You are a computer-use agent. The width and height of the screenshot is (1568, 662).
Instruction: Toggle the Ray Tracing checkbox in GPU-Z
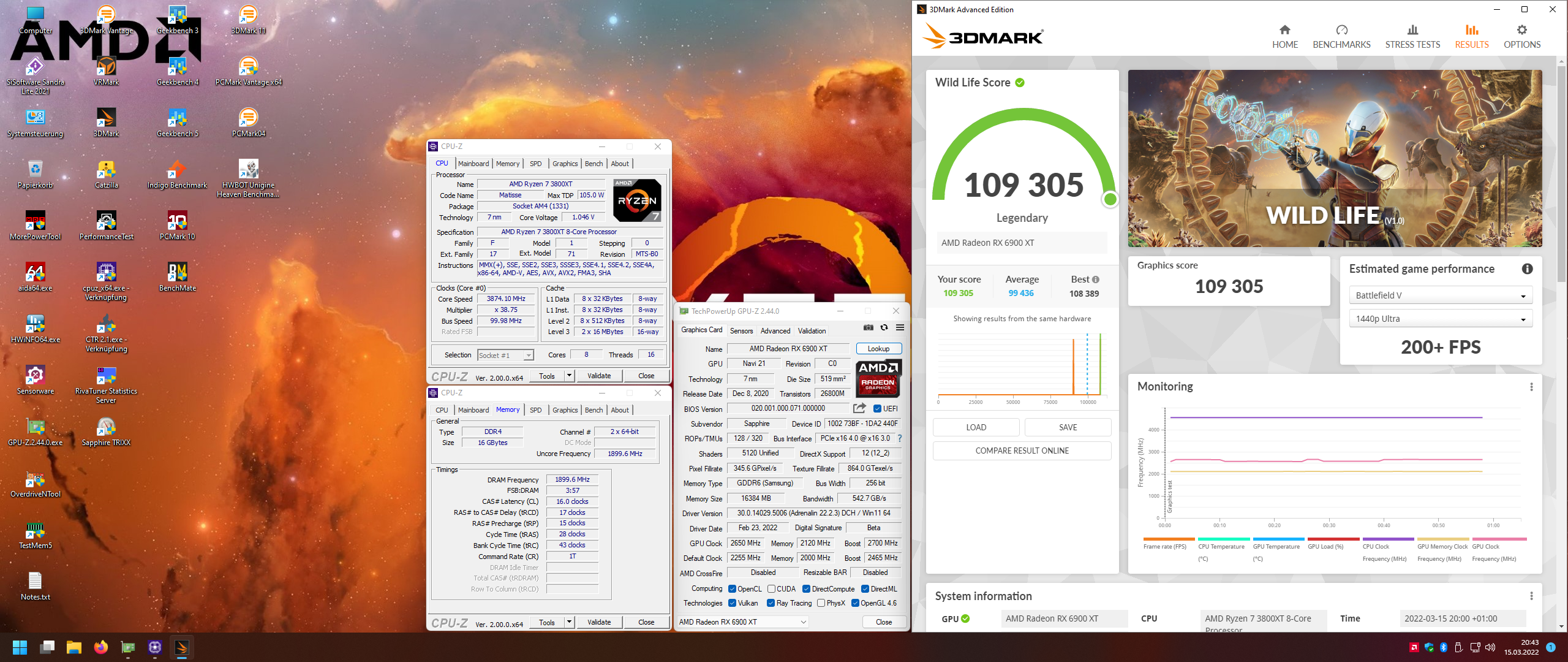[771, 603]
